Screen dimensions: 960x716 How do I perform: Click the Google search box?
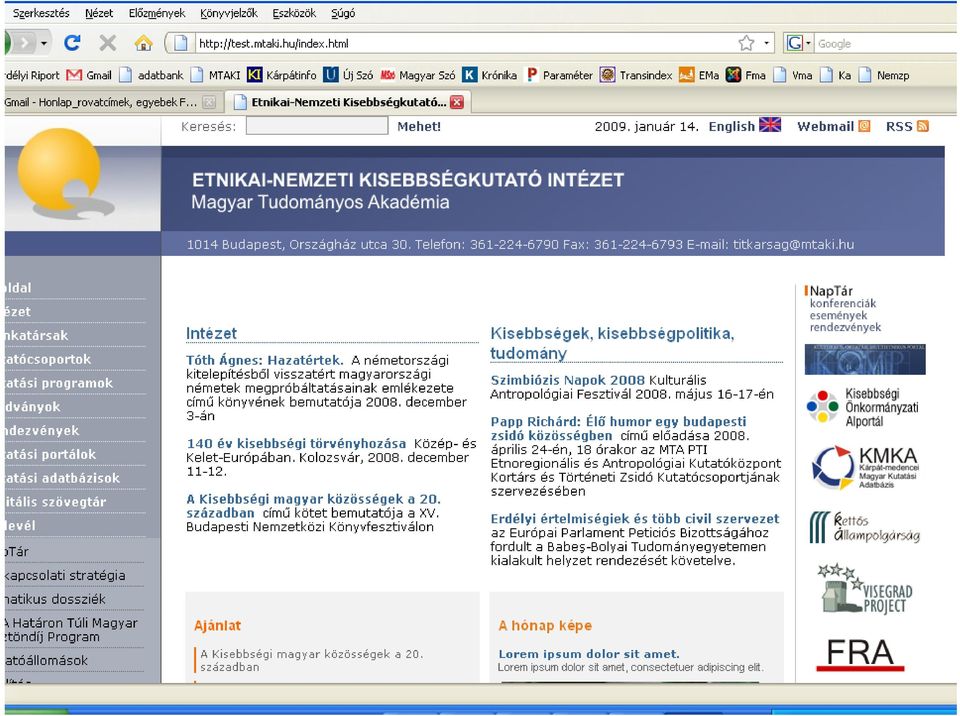887,43
